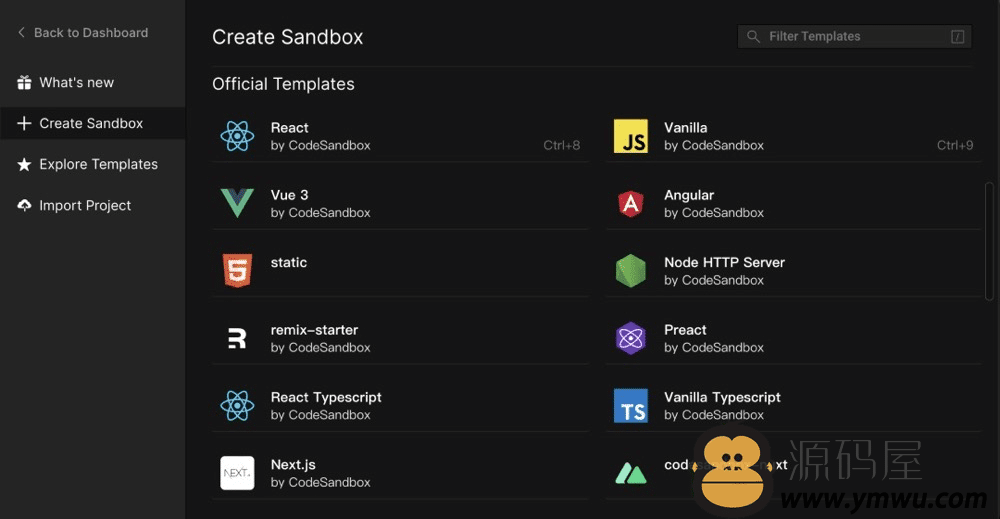Click the Vue 3 green logo
Screen dimensions: 1000x519
point(237,203)
